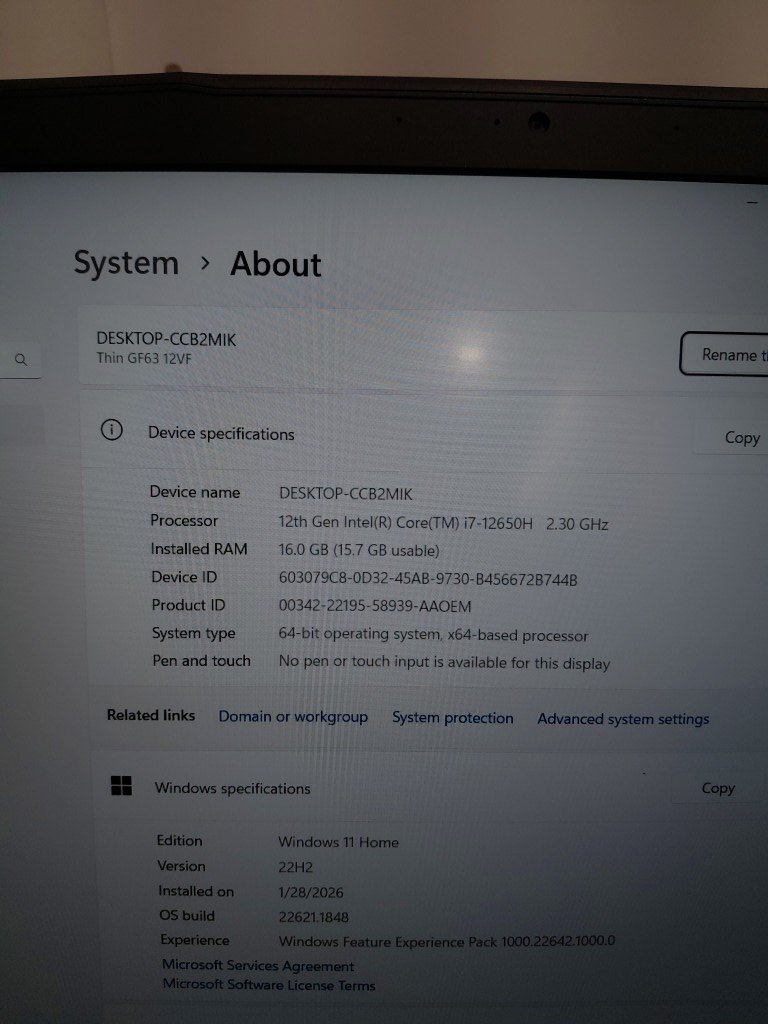Image resolution: width=768 pixels, height=1024 pixels.
Task: Click the Thin GF63 12VF model name
Action: click(x=143, y=359)
